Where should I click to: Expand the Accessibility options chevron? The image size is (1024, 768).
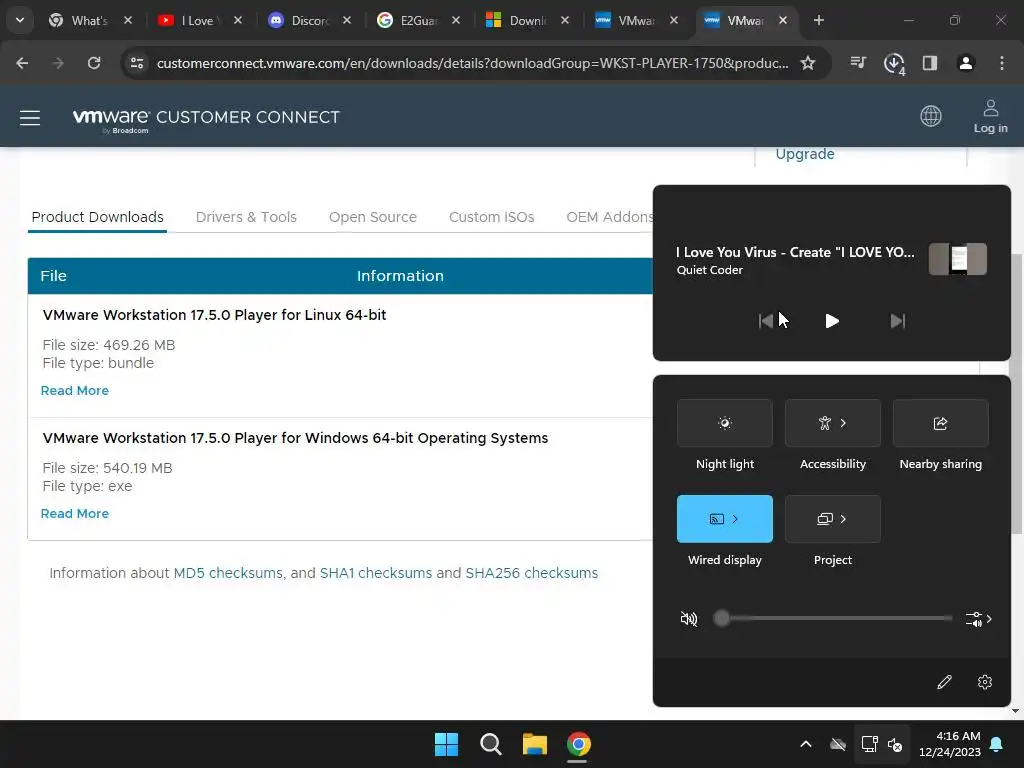click(843, 423)
